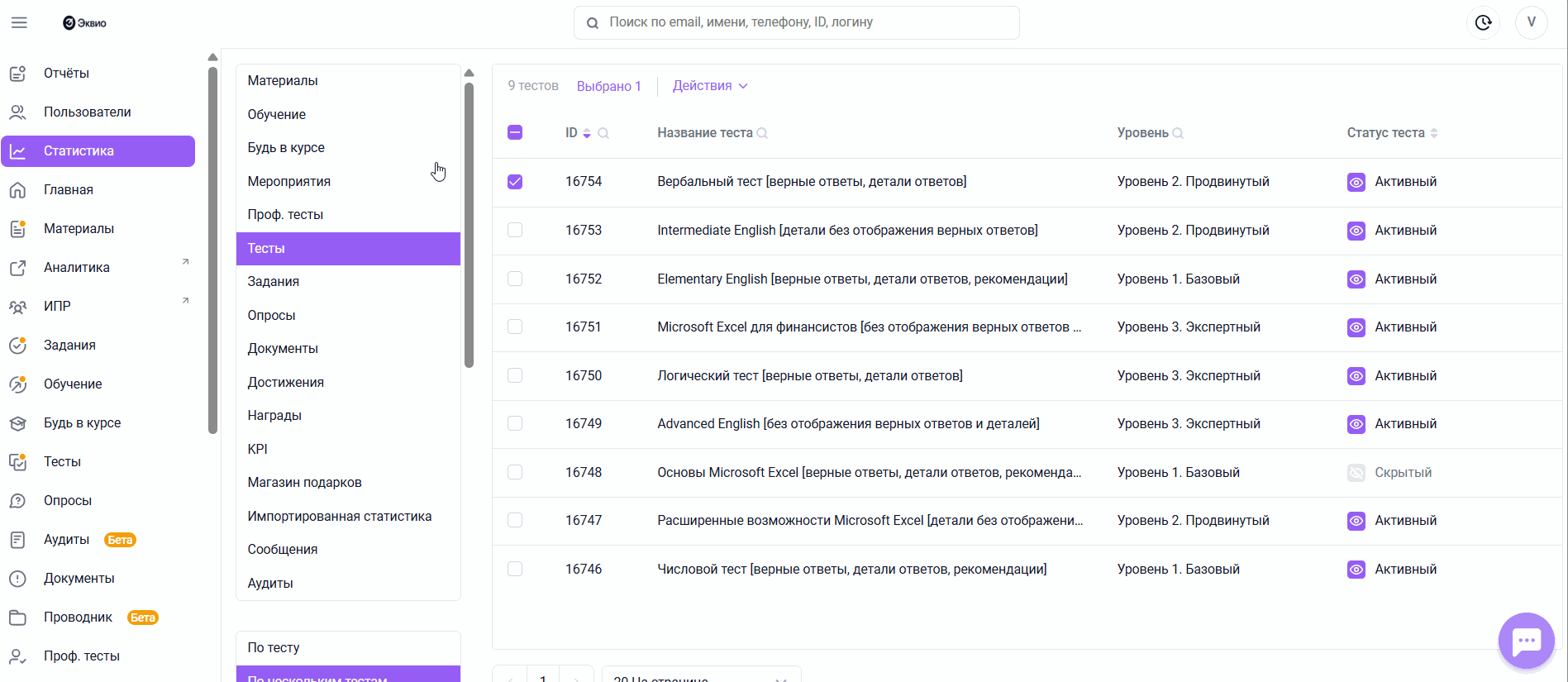Click search icon beside Уровень header

pos(1178,133)
